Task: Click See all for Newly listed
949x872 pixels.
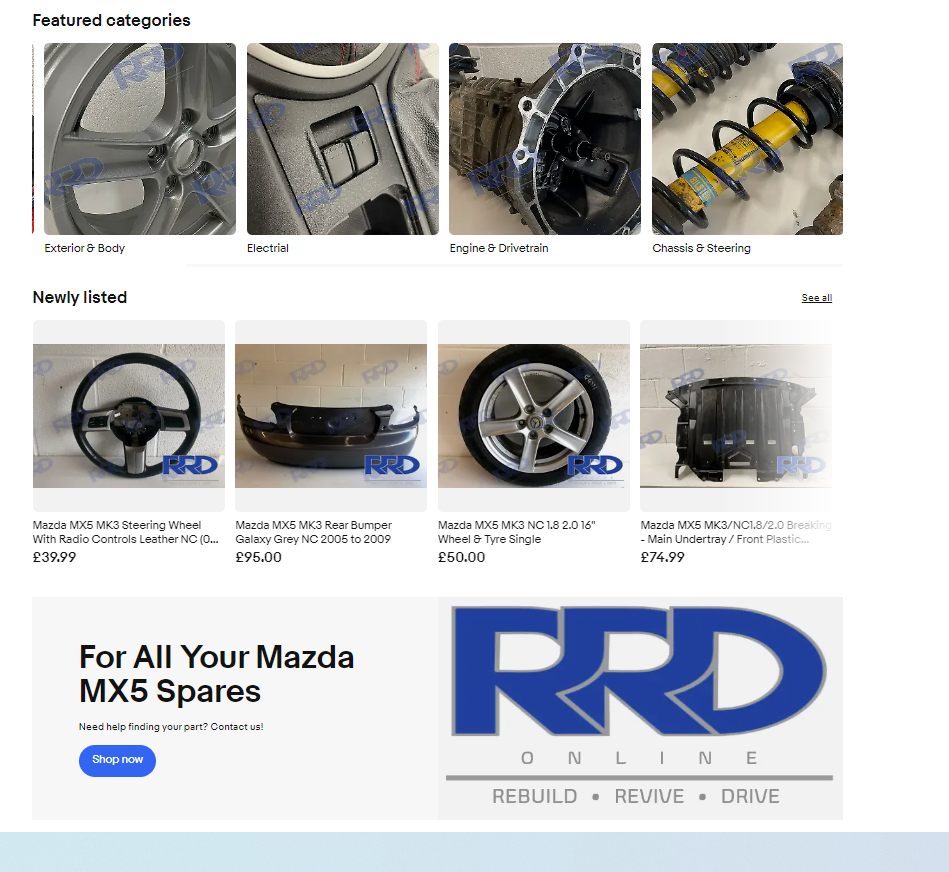Action: pos(816,298)
